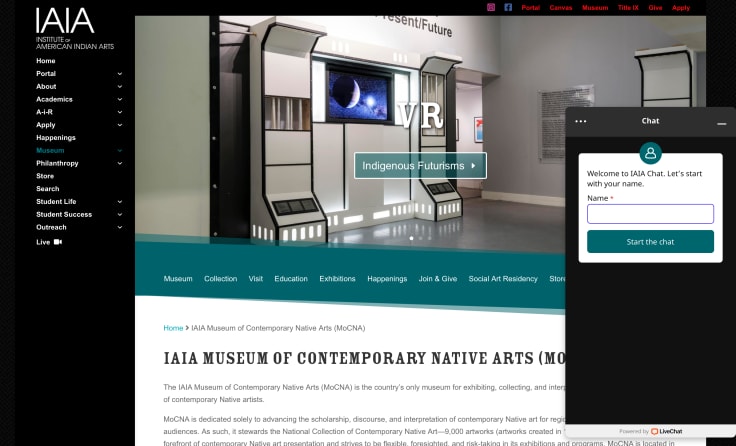736x446 pixels.
Task: Expand the Student Life sidebar submenu
Action: click(x=120, y=201)
